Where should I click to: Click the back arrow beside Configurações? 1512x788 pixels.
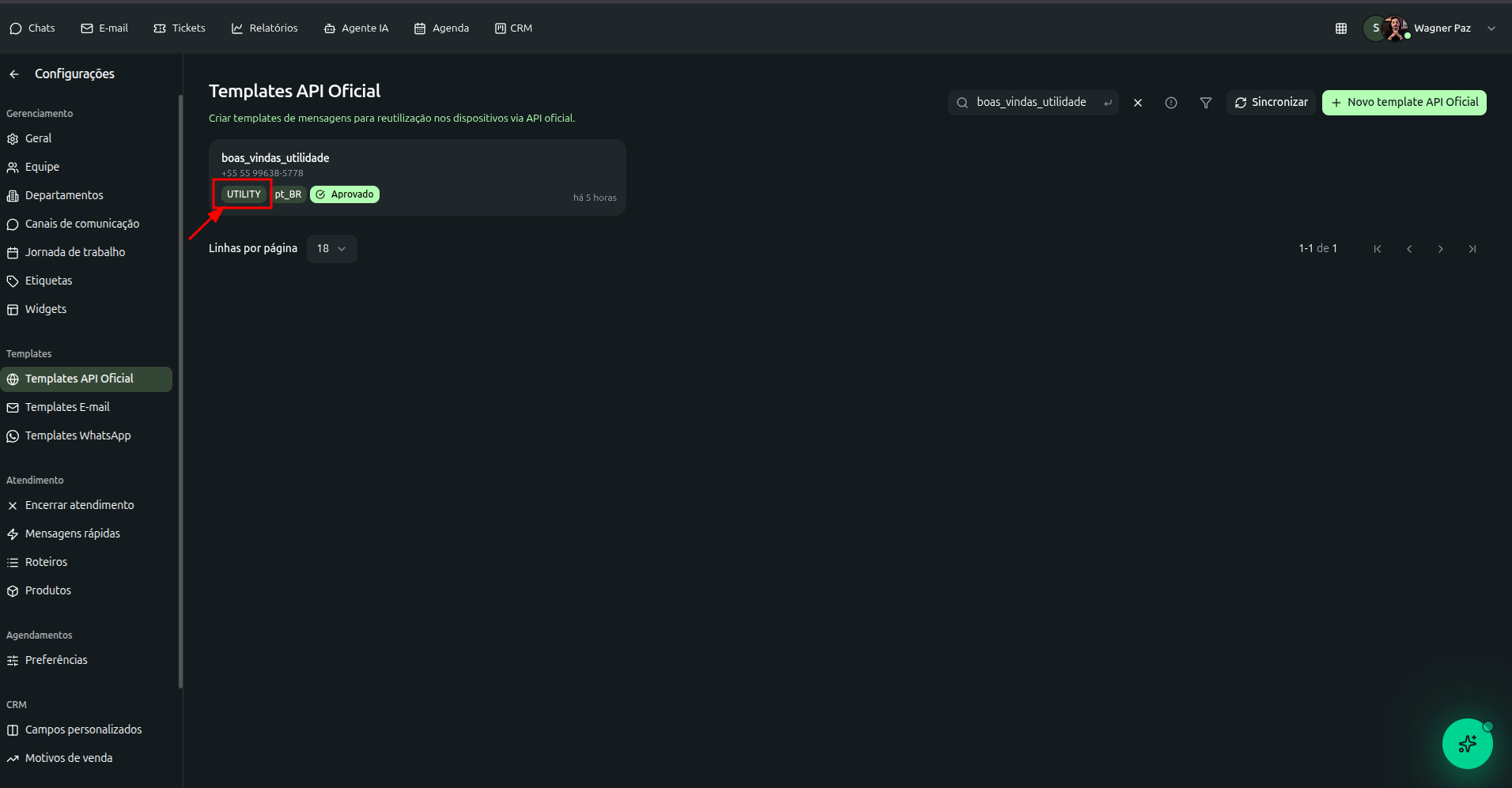pos(14,74)
